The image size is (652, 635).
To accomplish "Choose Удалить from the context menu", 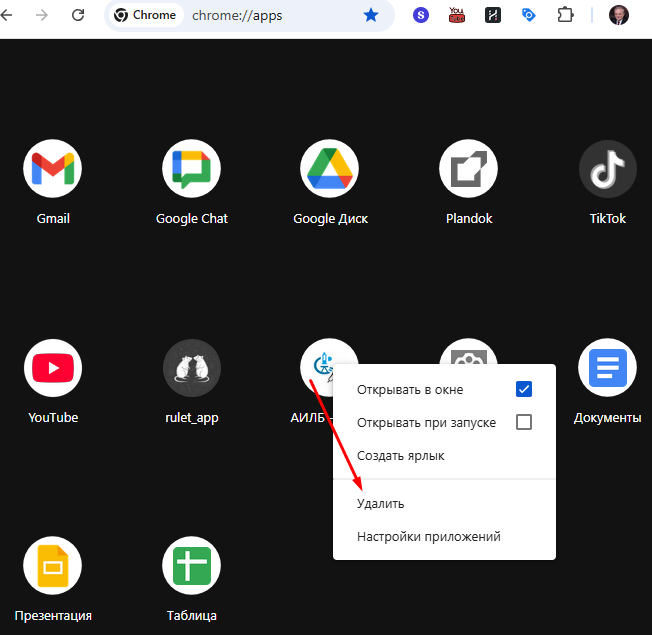I will pyautogui.click(x=381, y=504).
